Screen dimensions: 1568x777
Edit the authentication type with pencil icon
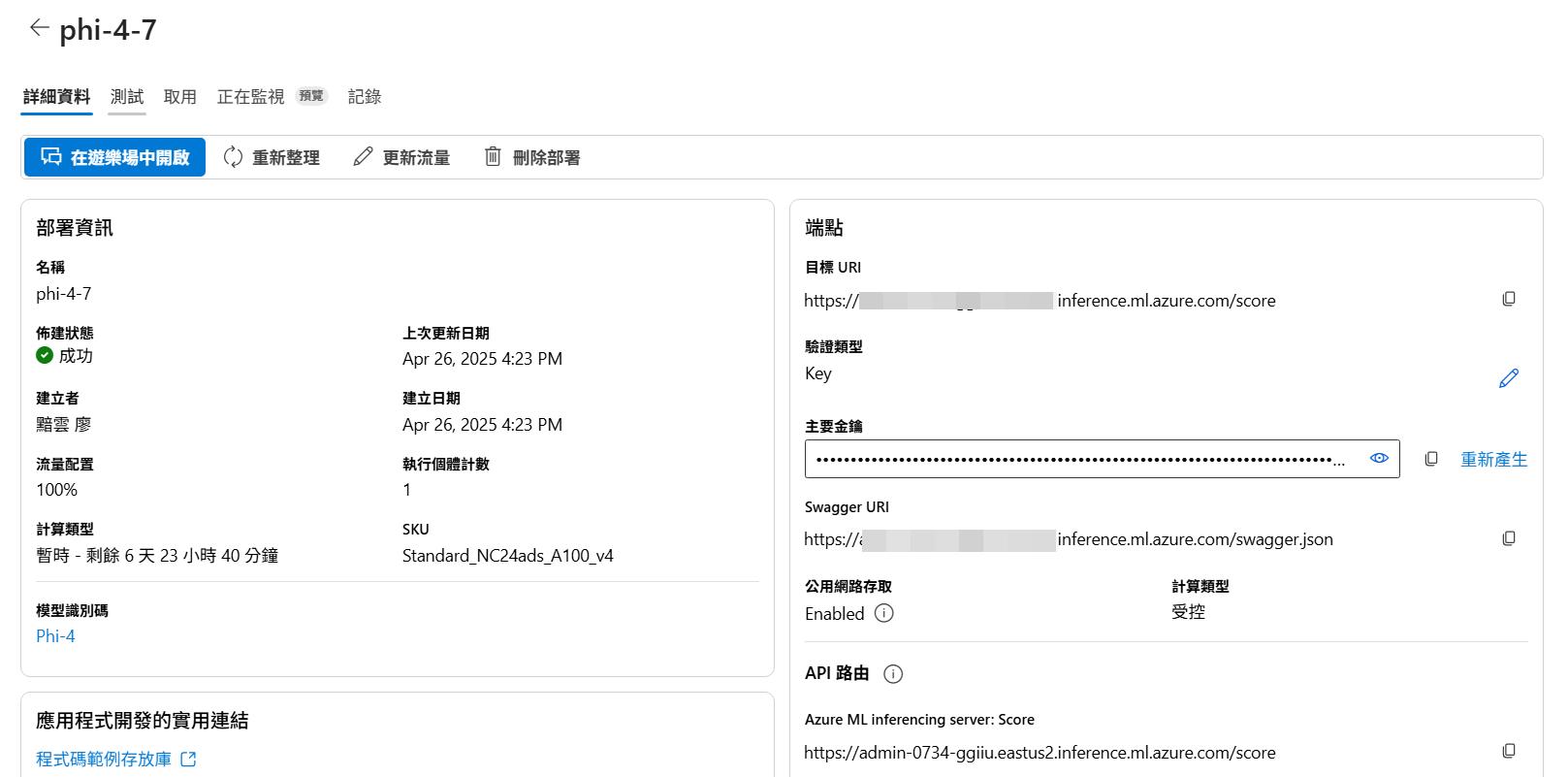pyautogui.click(x=1509, y=377)
